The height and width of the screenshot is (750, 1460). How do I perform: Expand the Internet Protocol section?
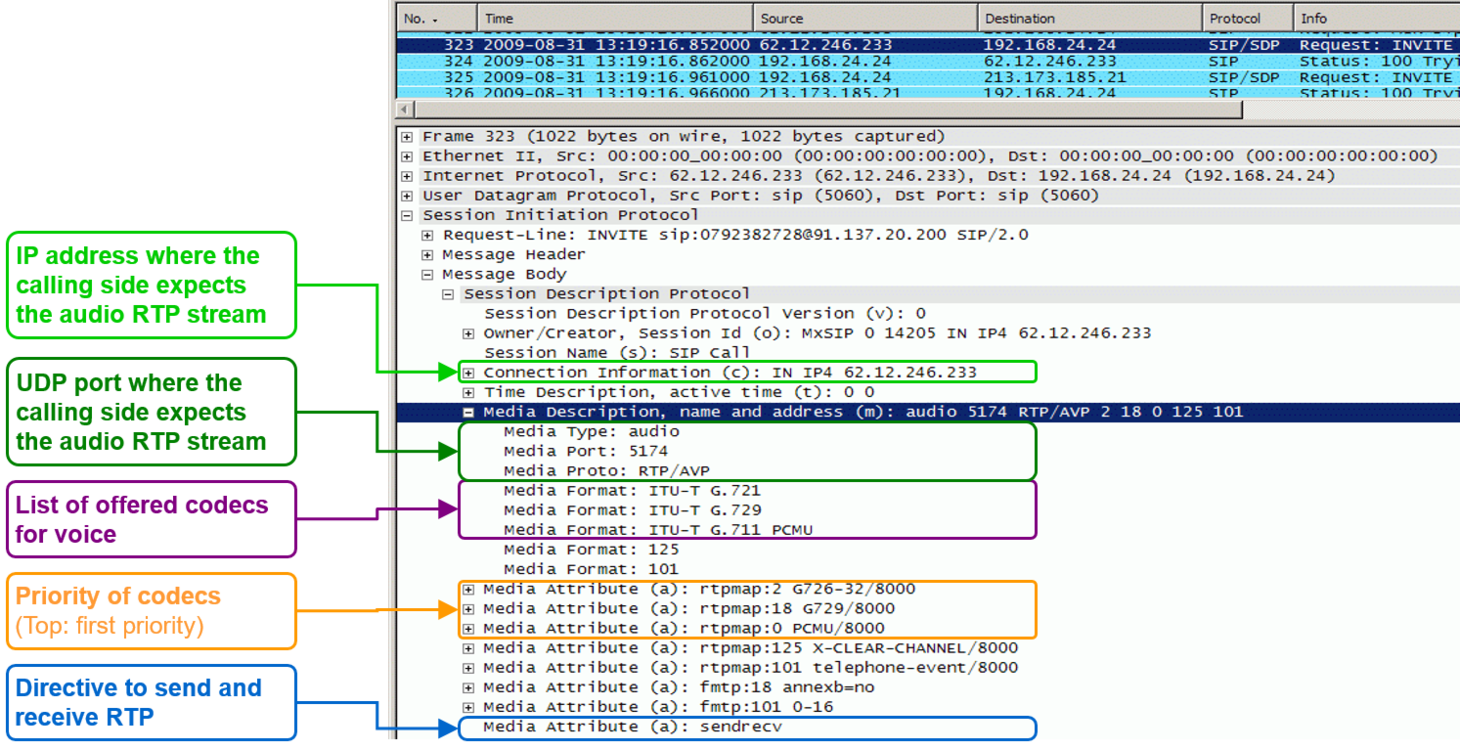[x=408, y=175]
